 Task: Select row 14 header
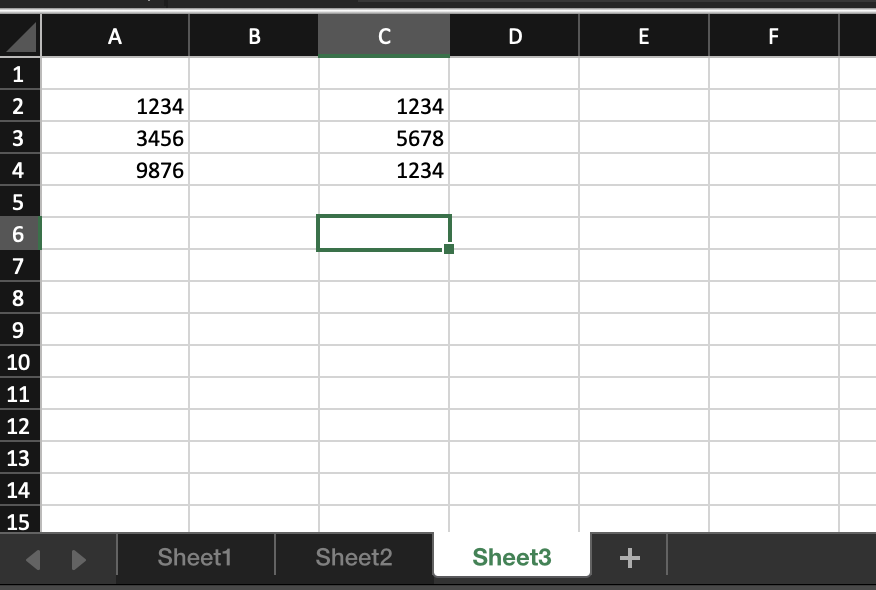[x=20, y=490]
